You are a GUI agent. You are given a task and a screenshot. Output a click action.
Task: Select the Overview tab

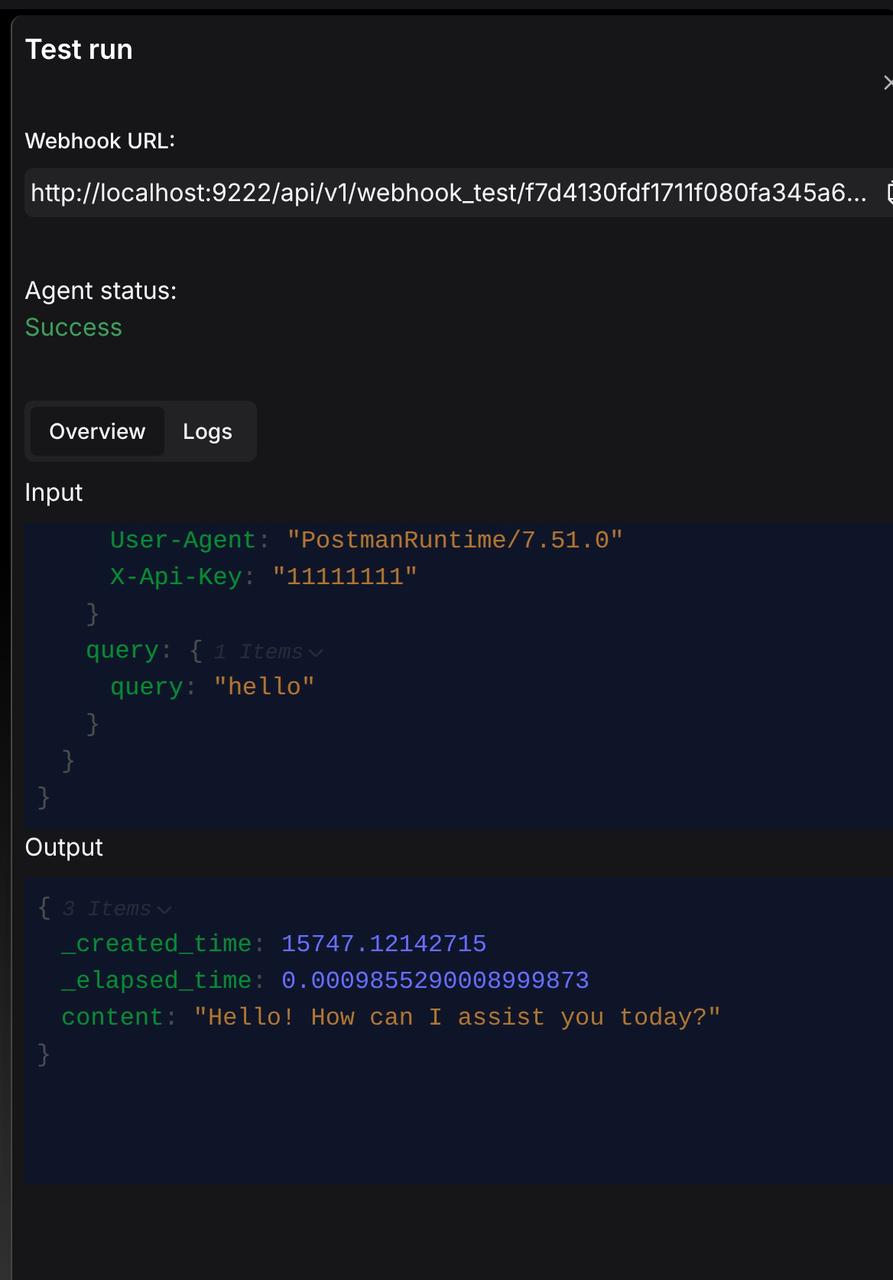(x=97, y=431)
